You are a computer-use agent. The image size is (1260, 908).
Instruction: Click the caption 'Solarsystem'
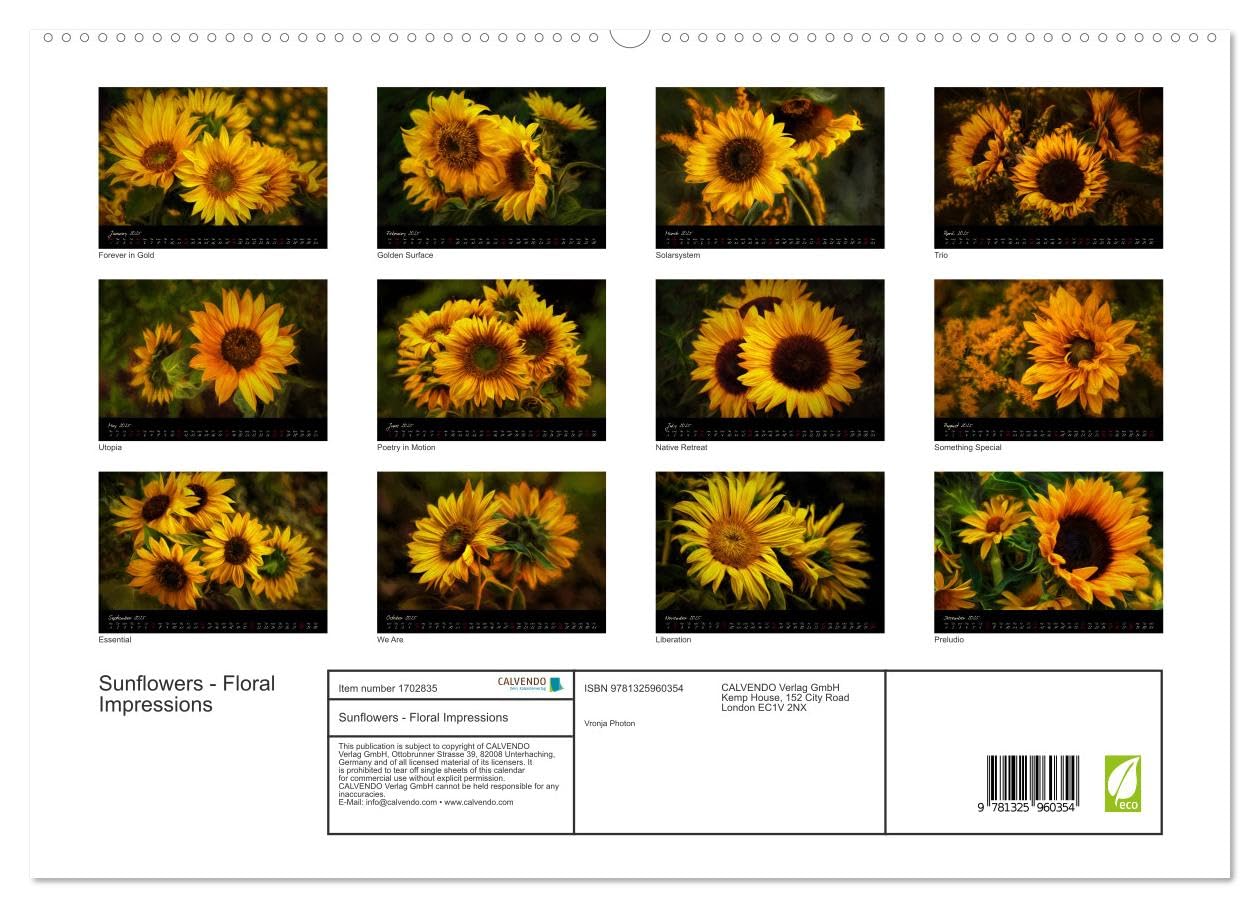(678, 256)
